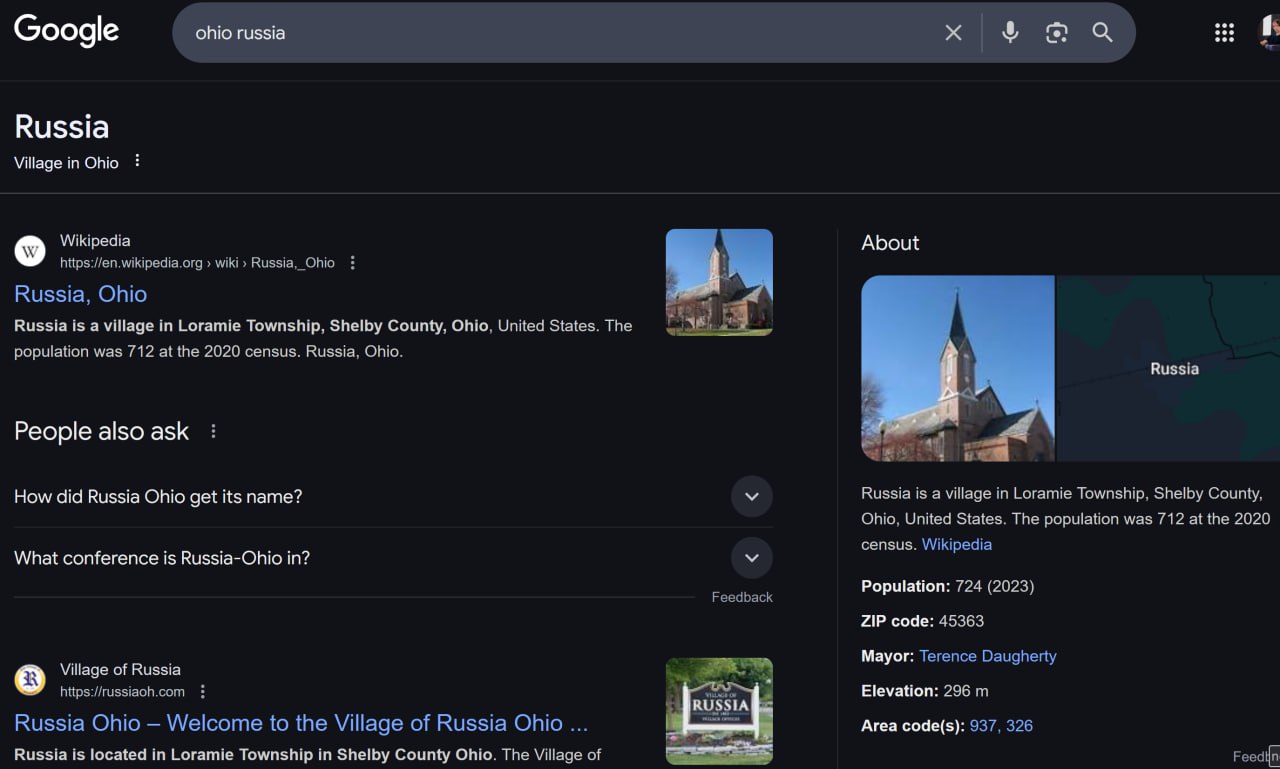The width and height of the screenshot is (1280, 769).
Task: Click the 'Russia' knowledge panel title
Action: [x=62, y=127]
